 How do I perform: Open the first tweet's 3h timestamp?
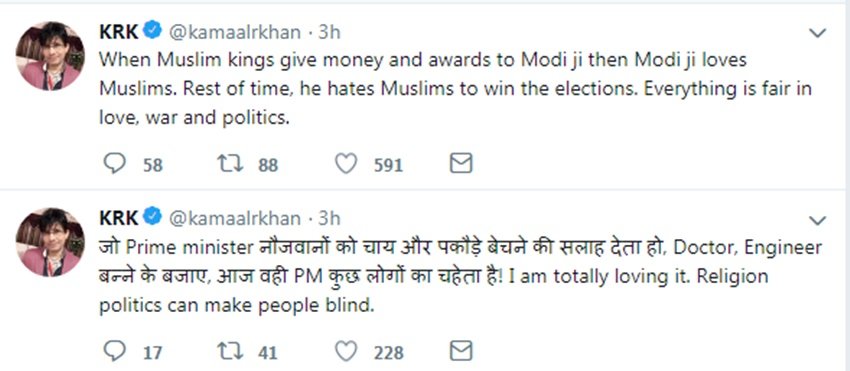click(x=329, y=33)
